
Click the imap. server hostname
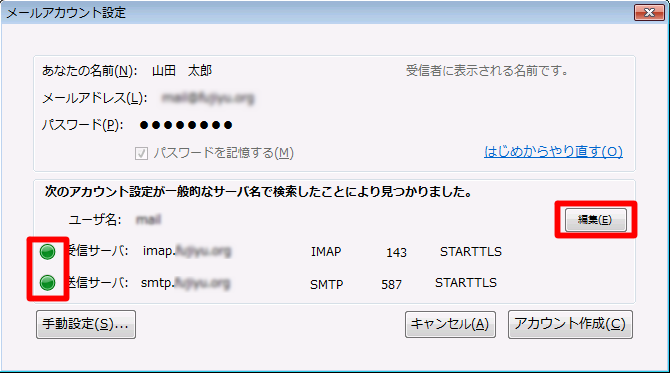click(x=187, y=251)
